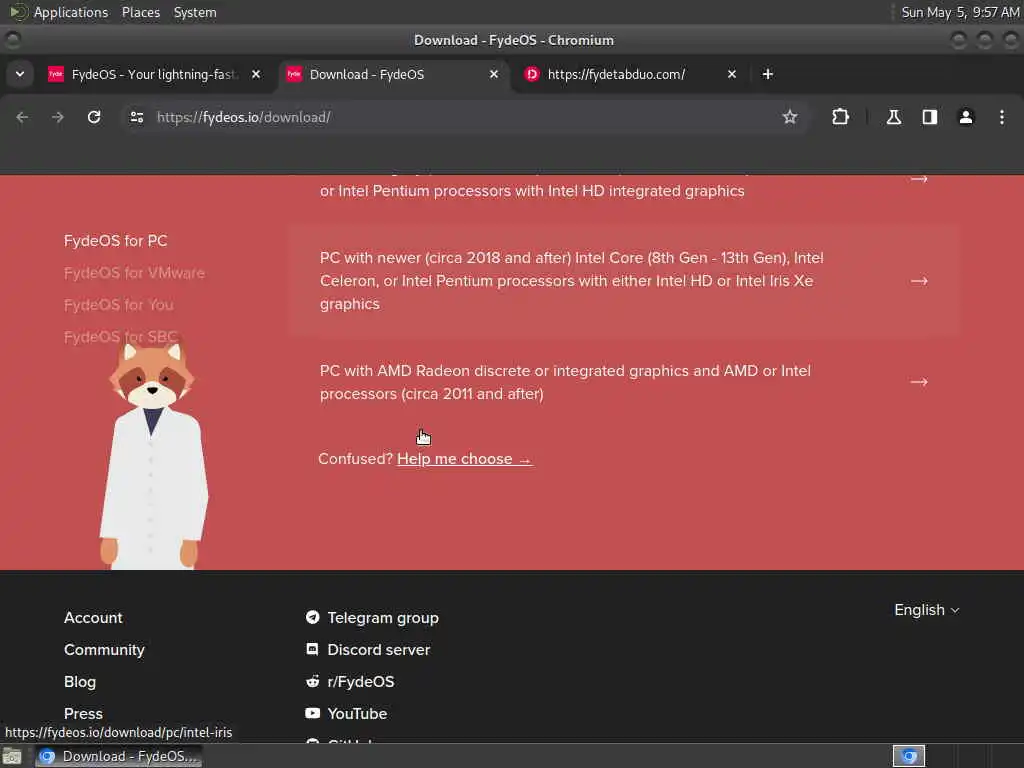
Task: Switch to 'FydeOS - Your lightning-fast' tab
Action: pos(155,74)
